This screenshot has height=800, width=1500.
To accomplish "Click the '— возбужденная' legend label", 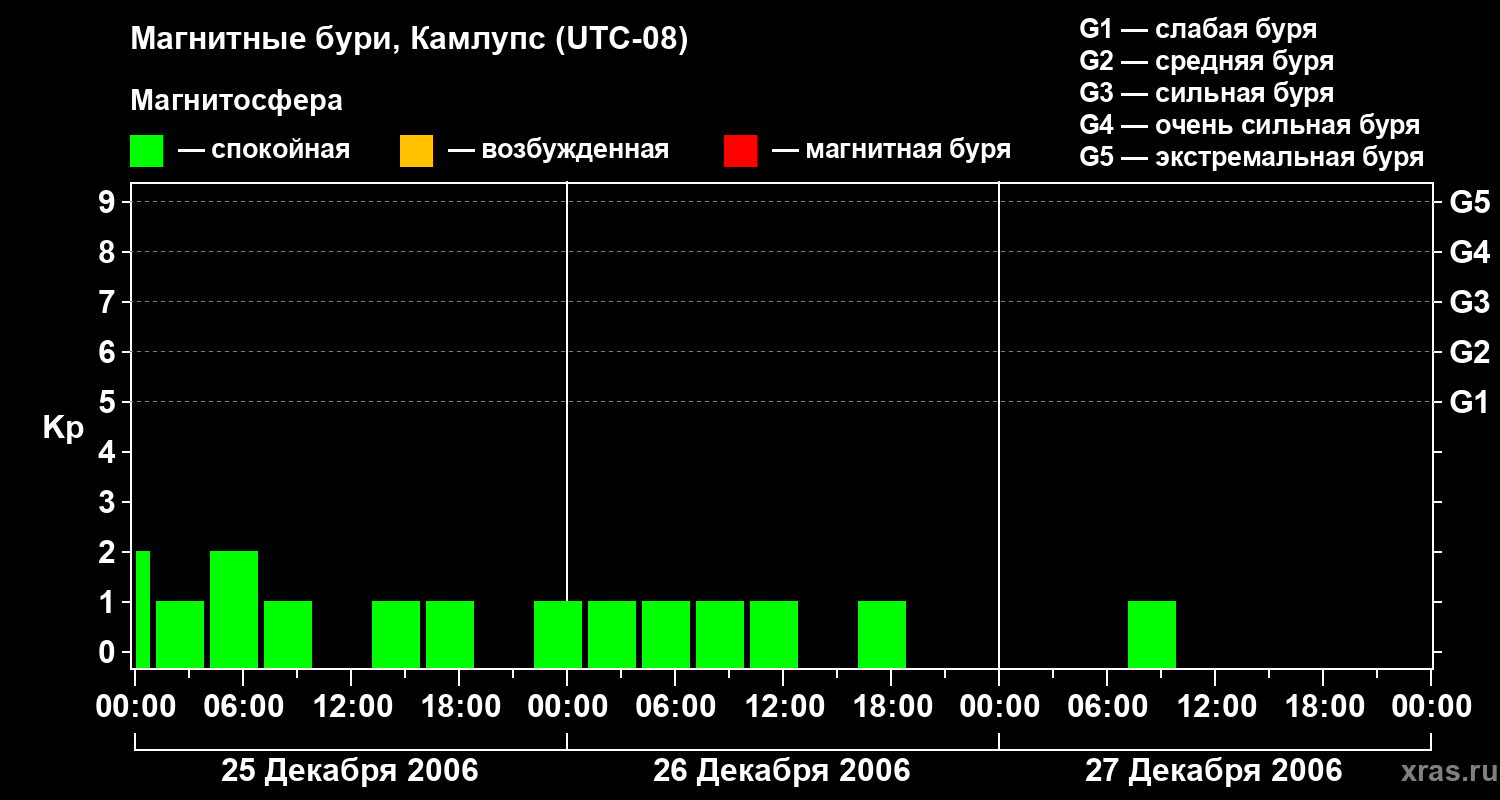I will coord(558,150).
